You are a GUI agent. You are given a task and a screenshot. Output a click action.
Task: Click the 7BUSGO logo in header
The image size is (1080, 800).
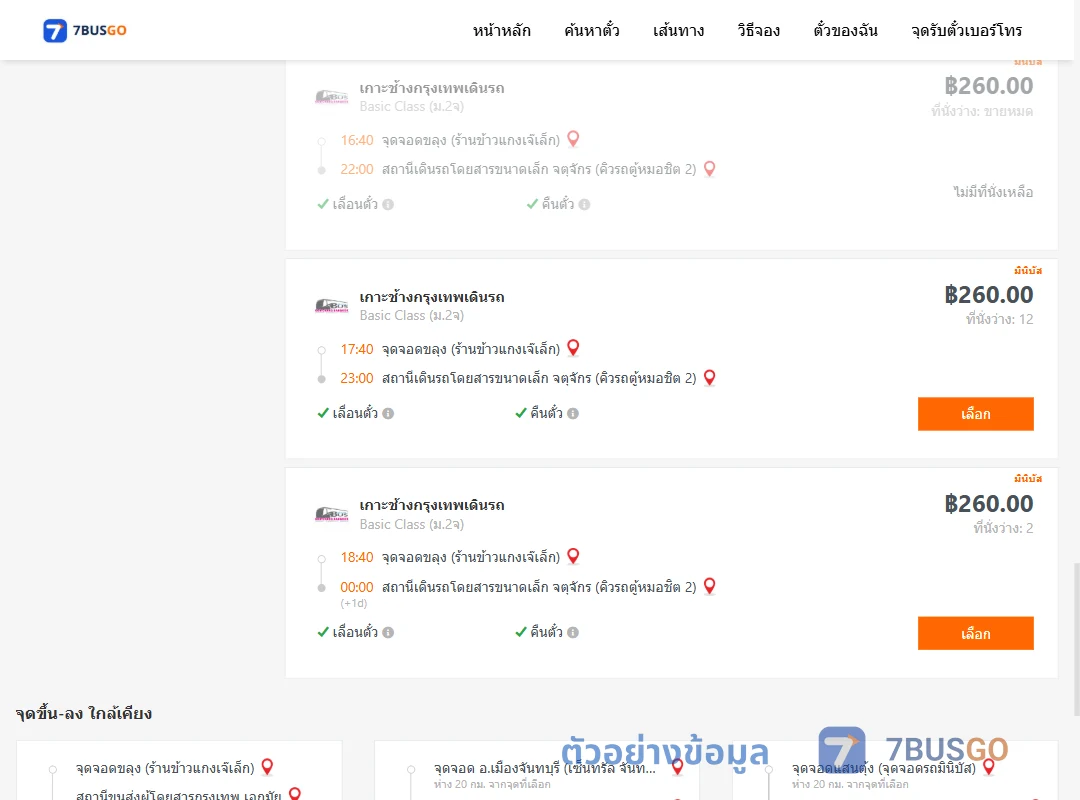click(x=85, y=30)
